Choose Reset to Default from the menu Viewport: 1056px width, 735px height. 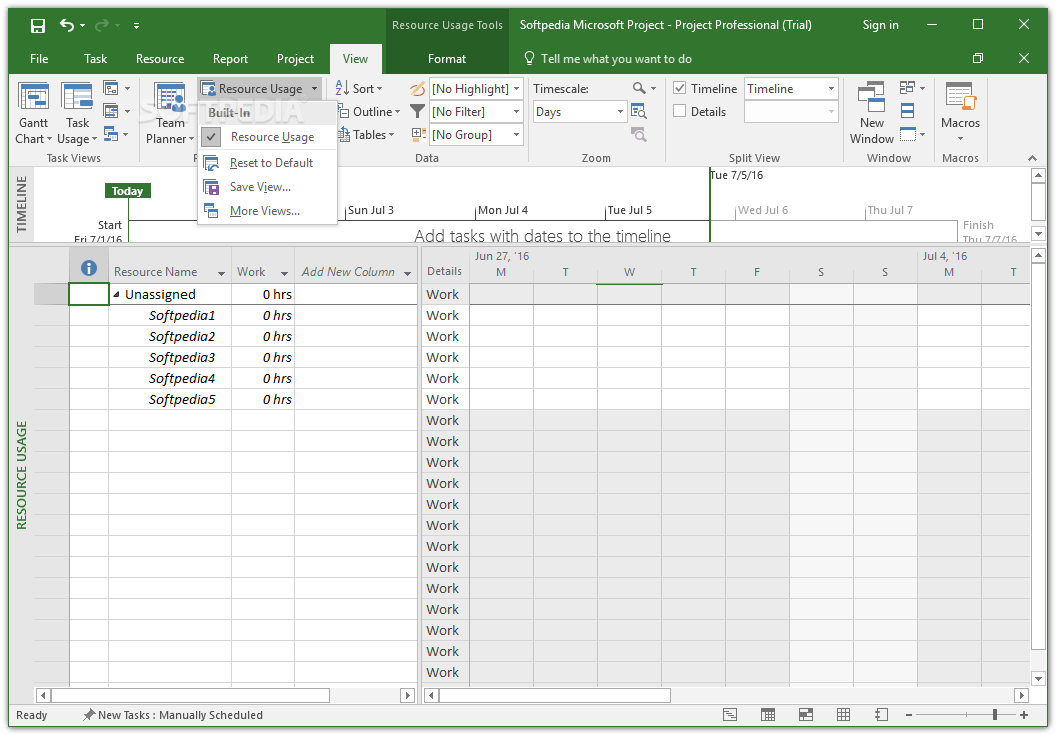coord(267,162)
